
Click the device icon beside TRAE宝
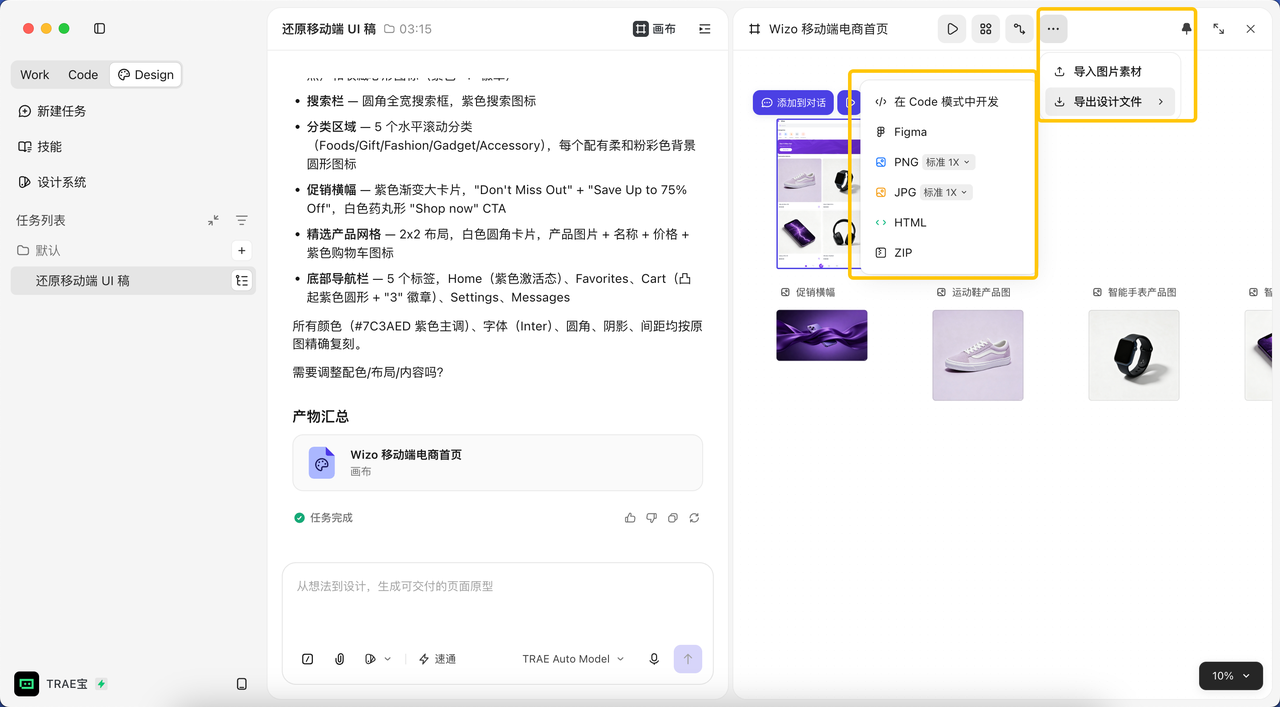[x=241, y=684]
